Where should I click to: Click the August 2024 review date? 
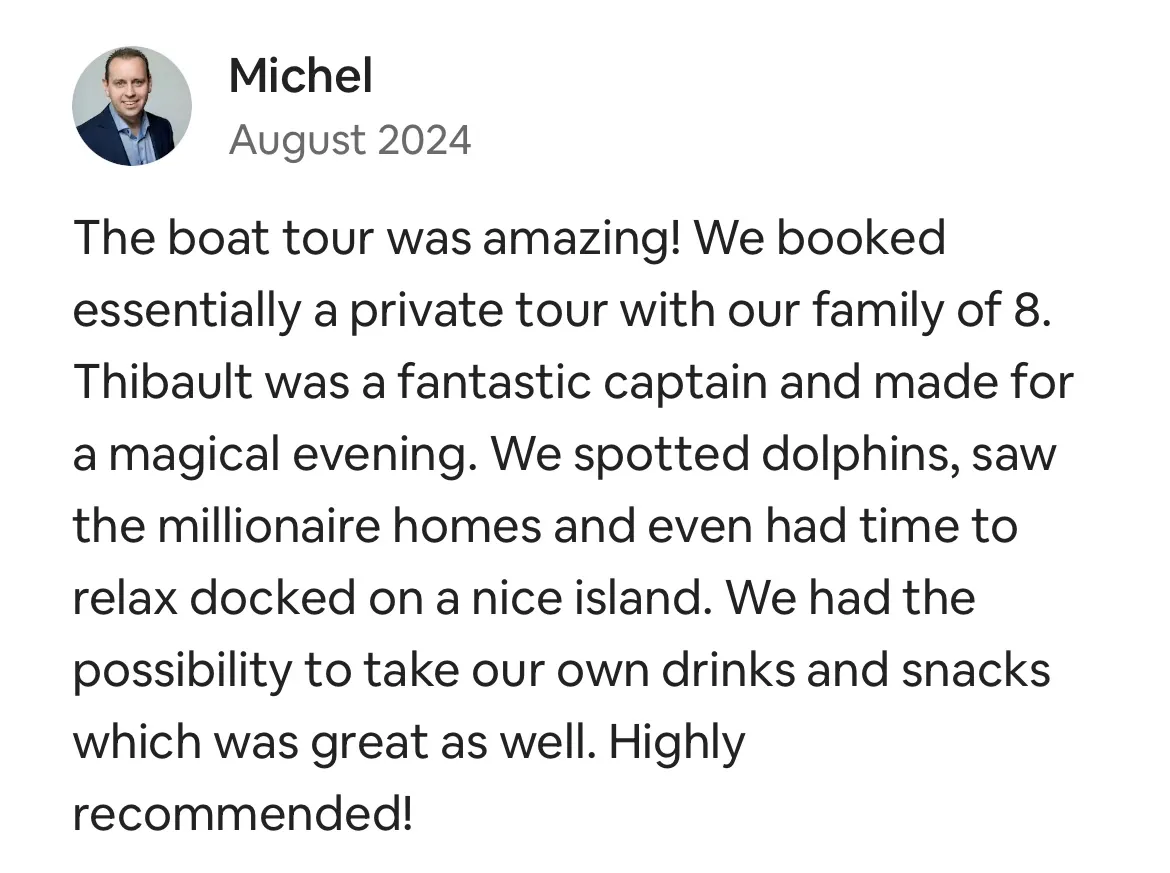pos(349,140)
